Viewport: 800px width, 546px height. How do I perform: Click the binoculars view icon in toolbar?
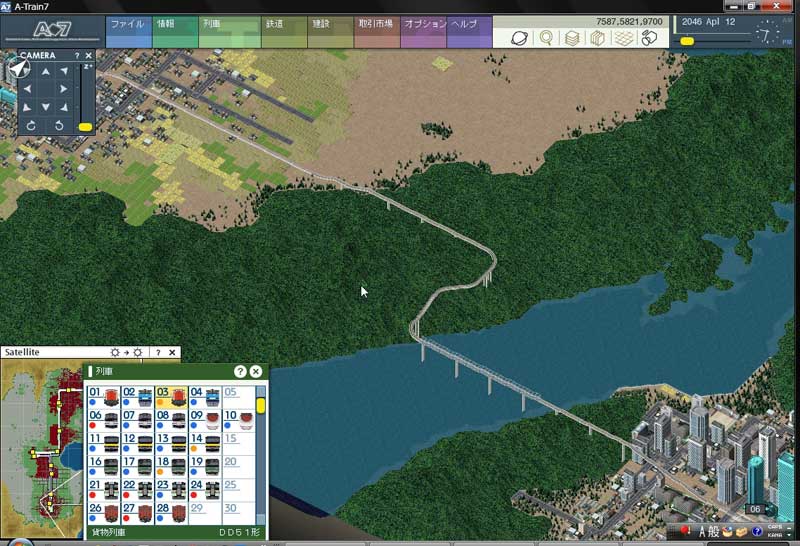pyautogui.click(x=649, y=39)
